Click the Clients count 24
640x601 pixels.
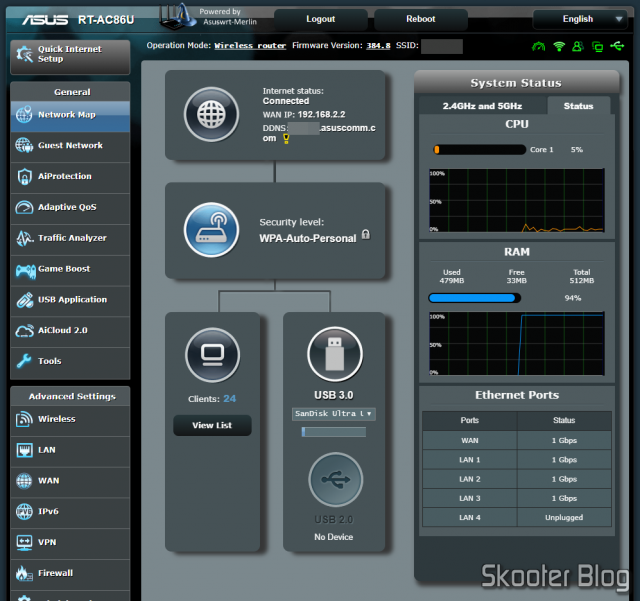click(229, 398)
